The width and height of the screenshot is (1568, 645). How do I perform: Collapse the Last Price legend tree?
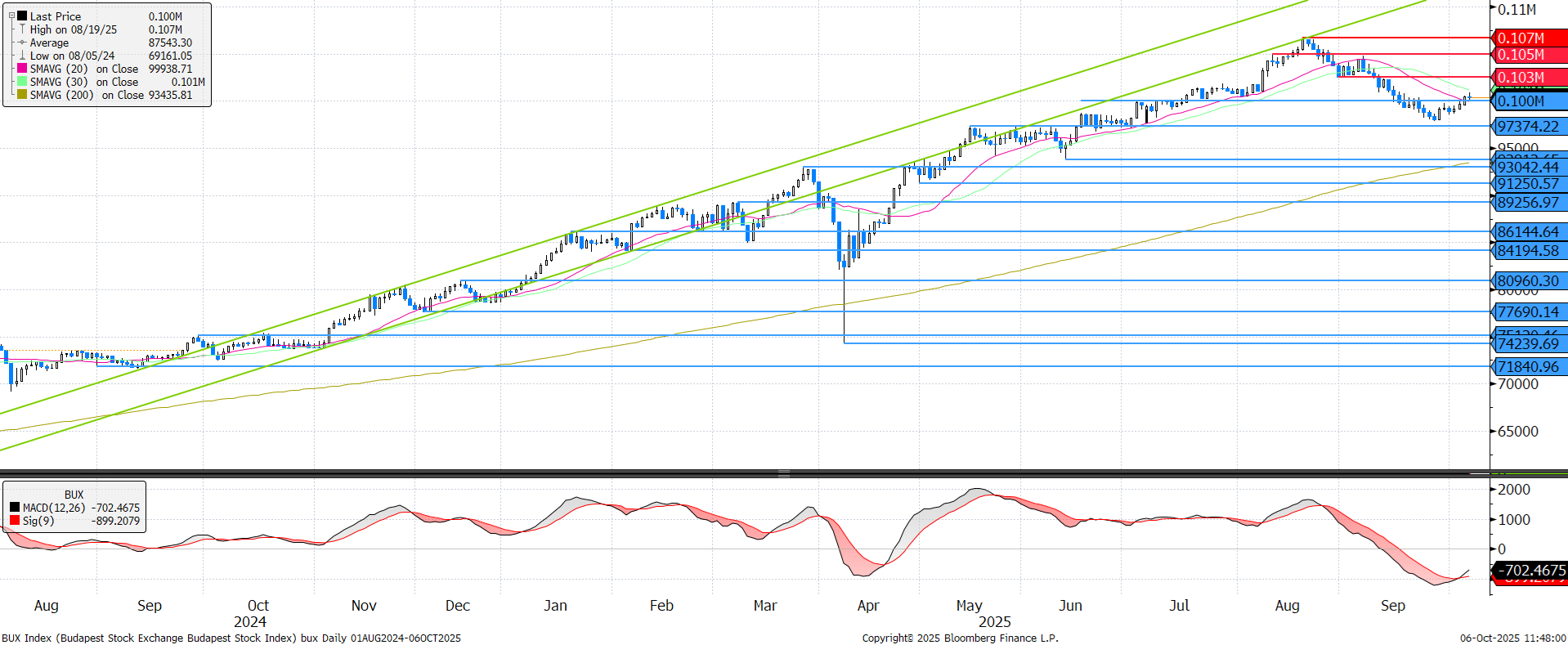pyautogui.click(x=11, y=16)
